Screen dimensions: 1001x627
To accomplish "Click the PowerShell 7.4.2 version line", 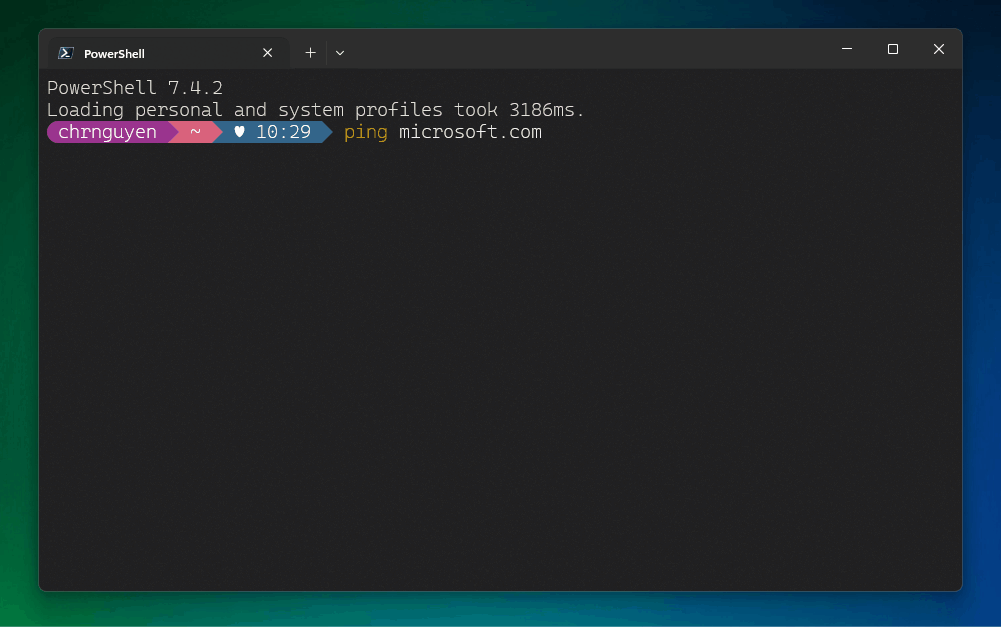I will tap(135, 87).
